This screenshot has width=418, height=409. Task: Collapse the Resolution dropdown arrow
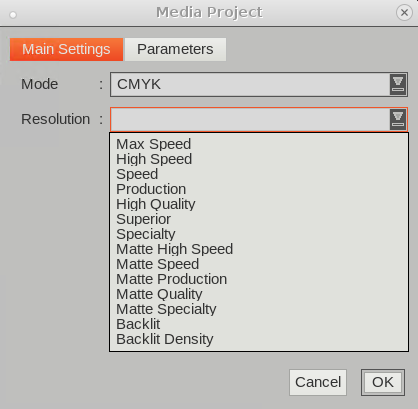[x=398, y=120]
